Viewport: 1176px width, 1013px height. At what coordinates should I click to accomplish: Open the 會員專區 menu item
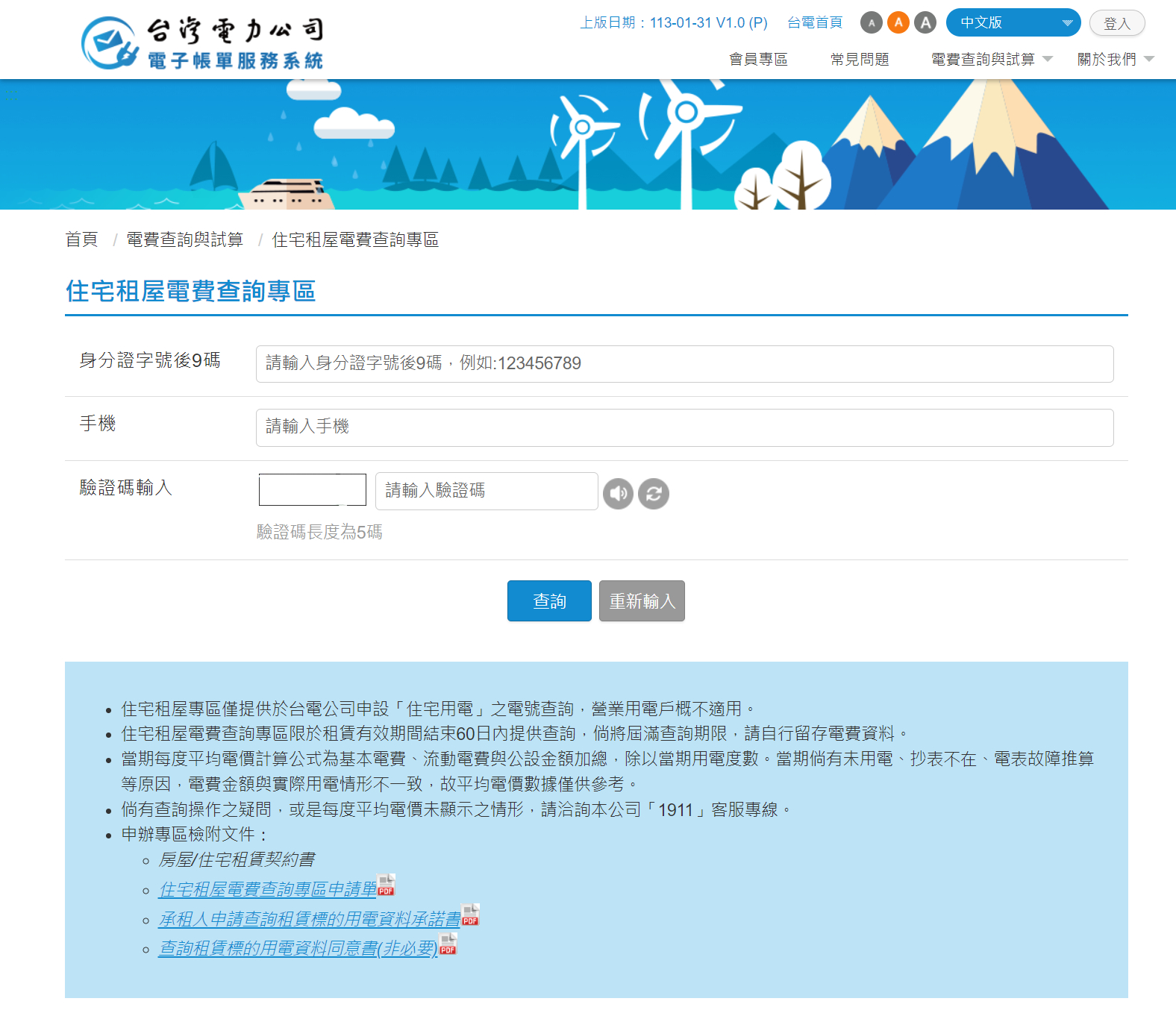758,59
